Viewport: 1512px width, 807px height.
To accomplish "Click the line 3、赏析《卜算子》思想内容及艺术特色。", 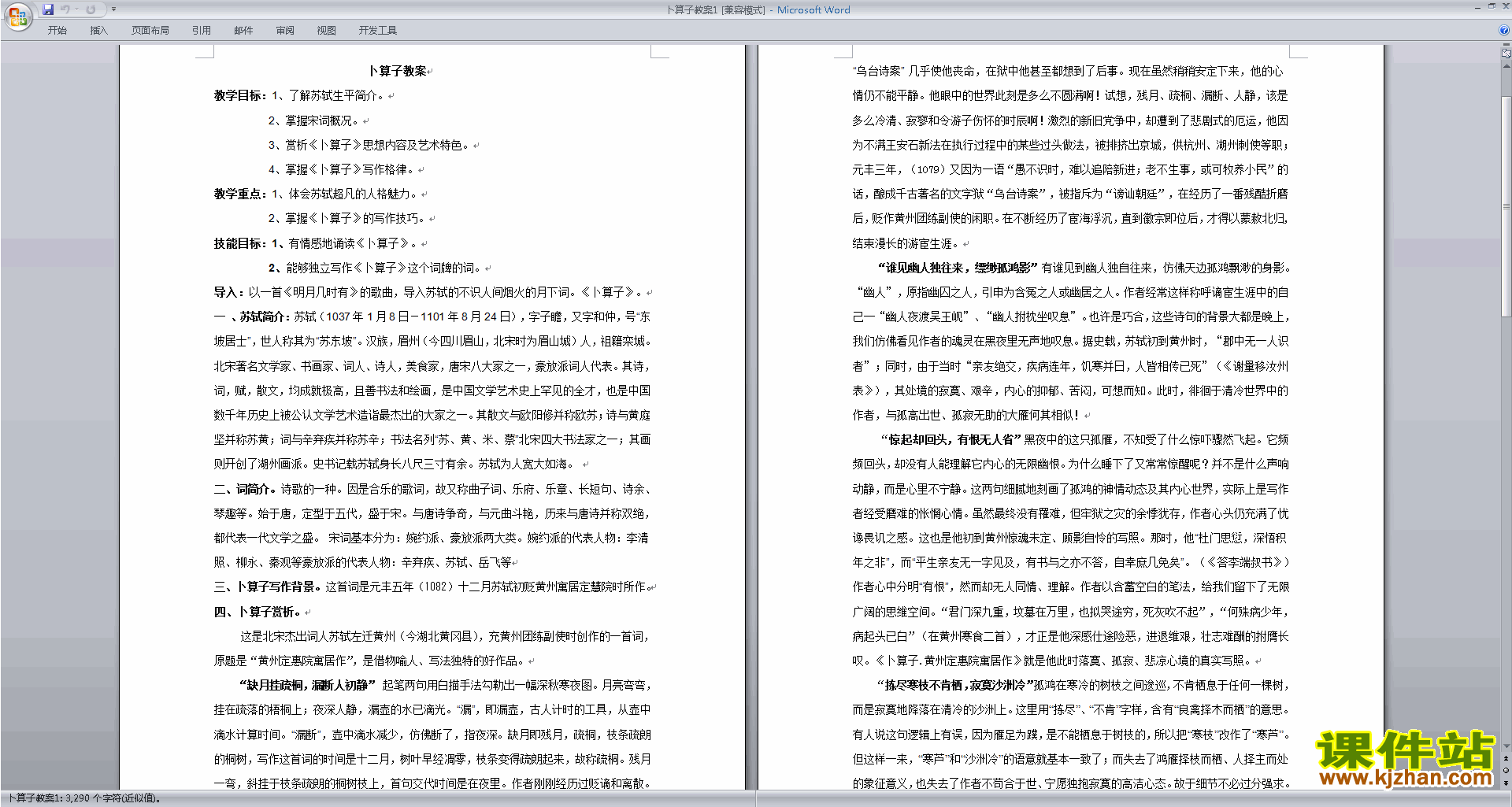I will pos(368,145).
